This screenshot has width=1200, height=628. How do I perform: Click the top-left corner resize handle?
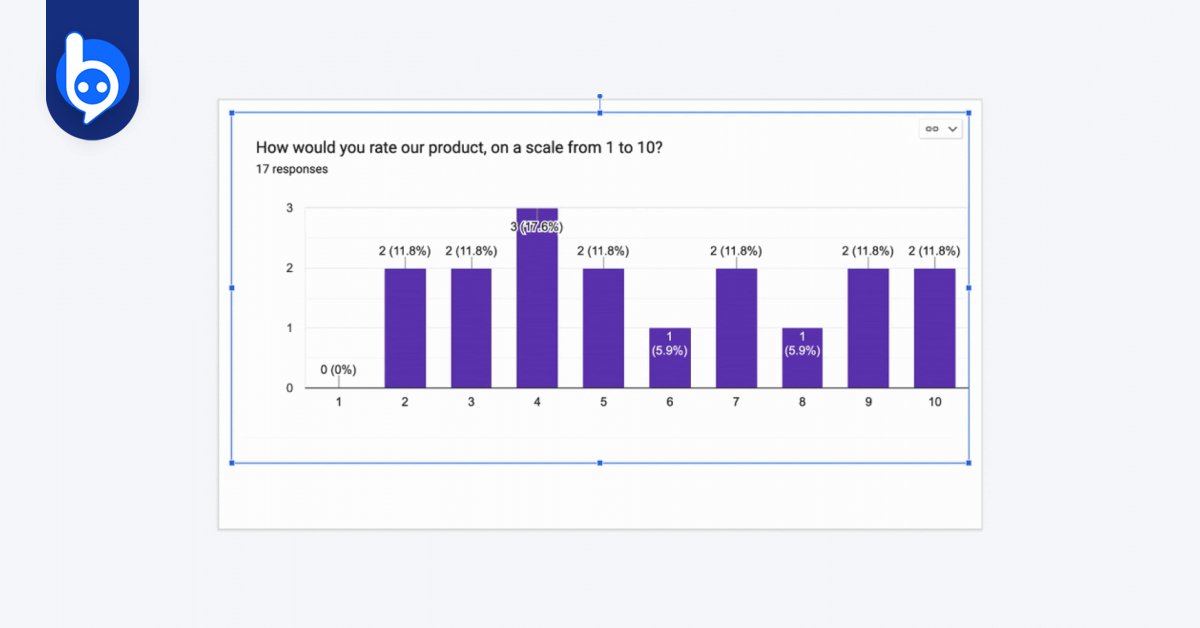click(x=232, y=113)
